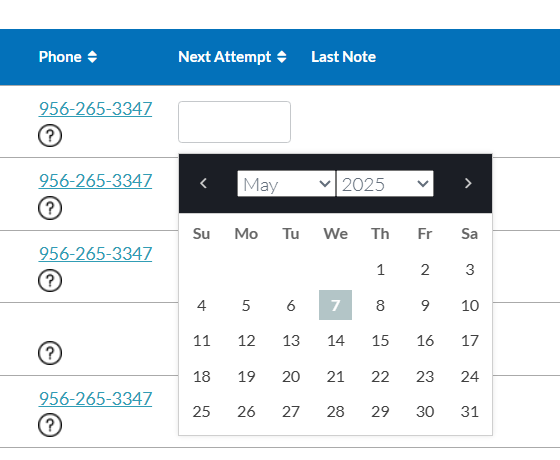Screen dimensions: 560x460
Task: Sort by Next Attempt column arrows
Action: pos(282,57)
